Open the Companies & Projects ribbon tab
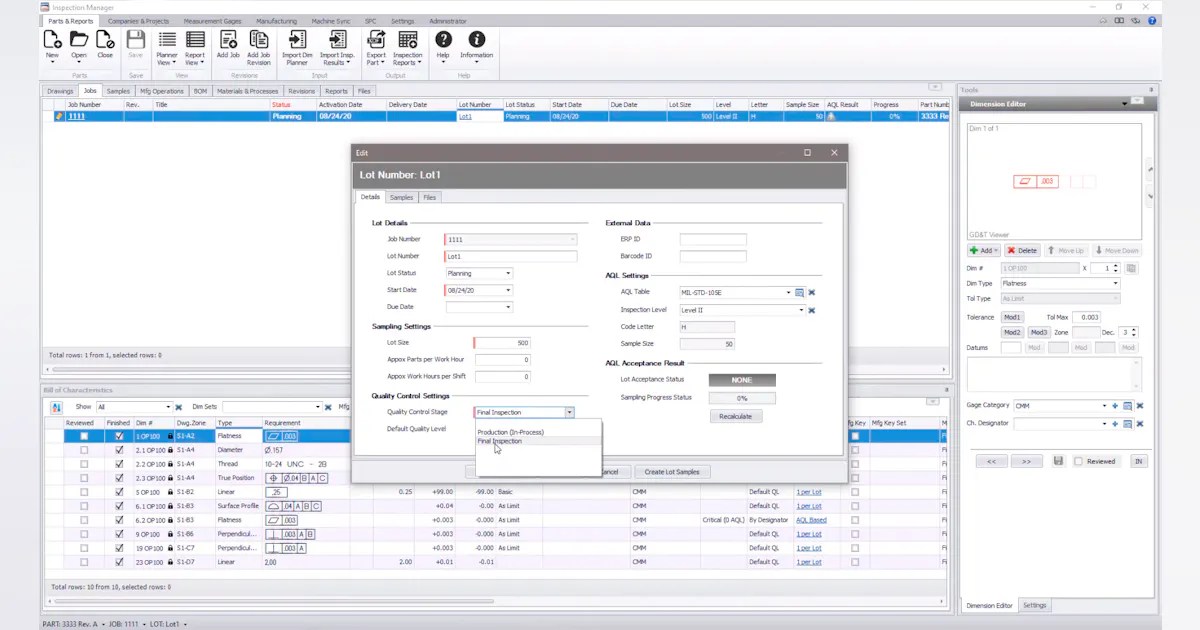This screenshot has height=630, width=1200. (x=138, y=20)
